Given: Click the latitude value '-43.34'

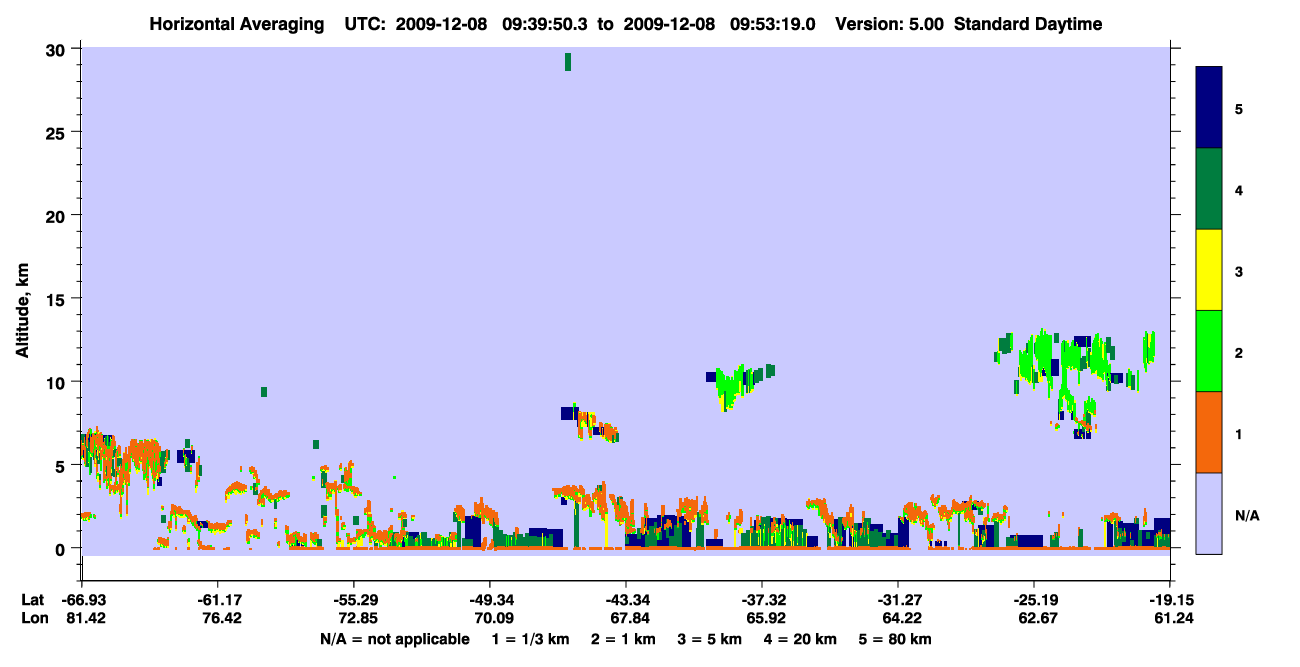Looking at the screenshot, I should coord(625,600).
